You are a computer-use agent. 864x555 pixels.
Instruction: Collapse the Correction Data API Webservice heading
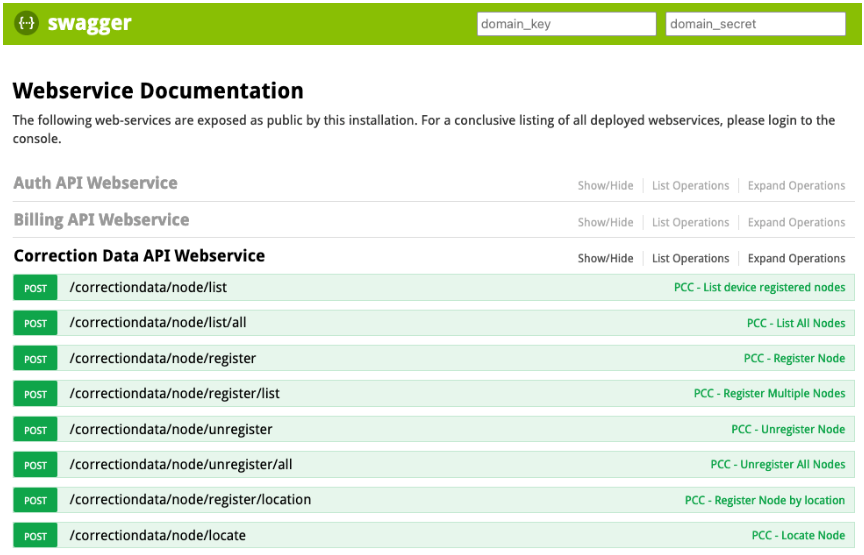(139, 256)
